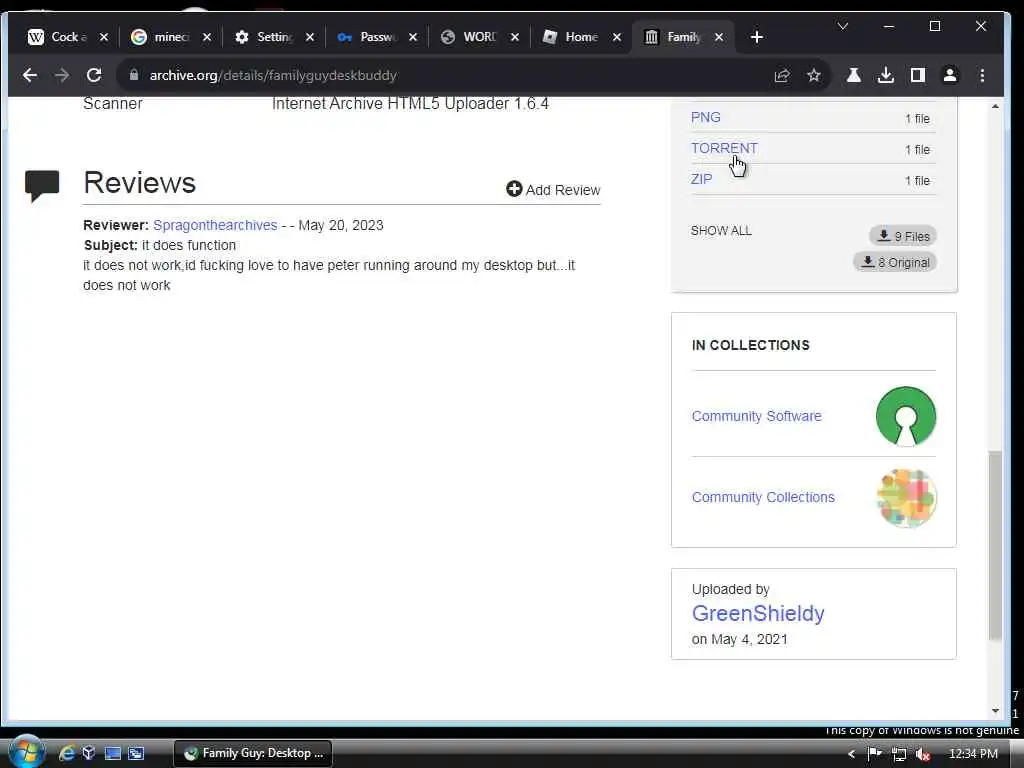
Task: Download the 8 Original files
Action: (x=895, y=262)
